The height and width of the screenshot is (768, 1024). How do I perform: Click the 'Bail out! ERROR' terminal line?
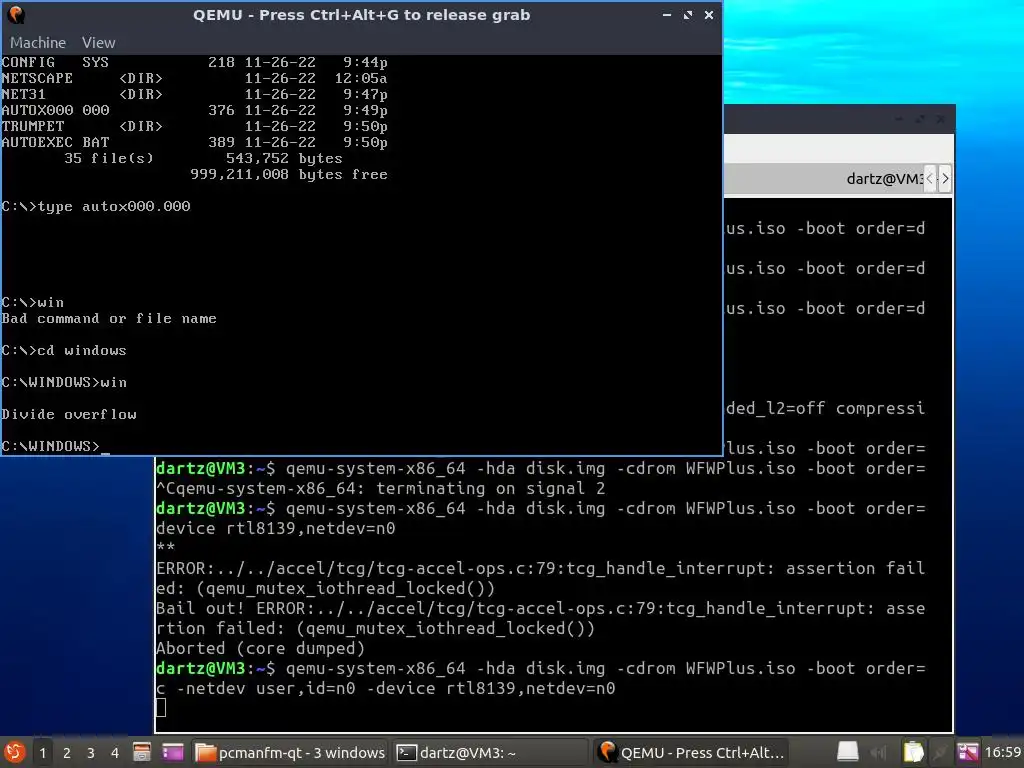[540, 609]
